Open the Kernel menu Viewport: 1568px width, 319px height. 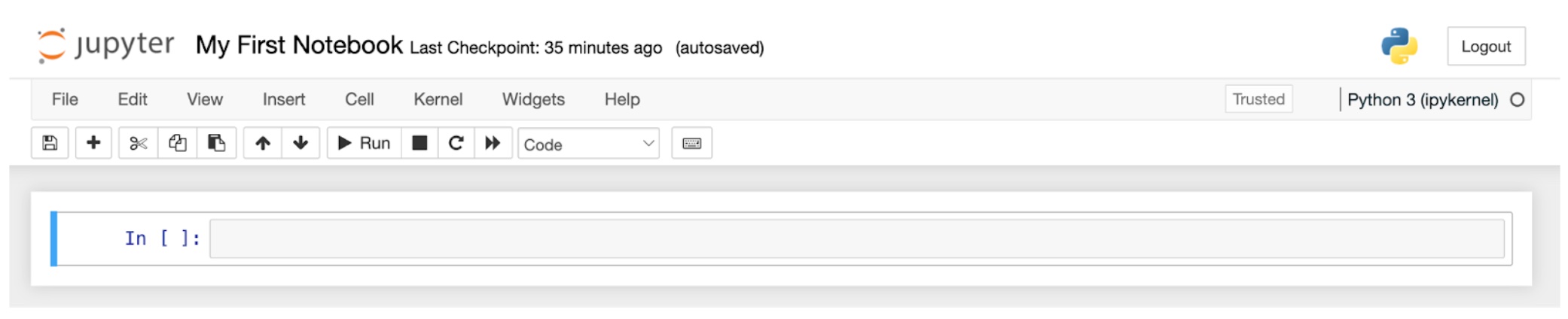pyautogui.click(x=438, y=99)
